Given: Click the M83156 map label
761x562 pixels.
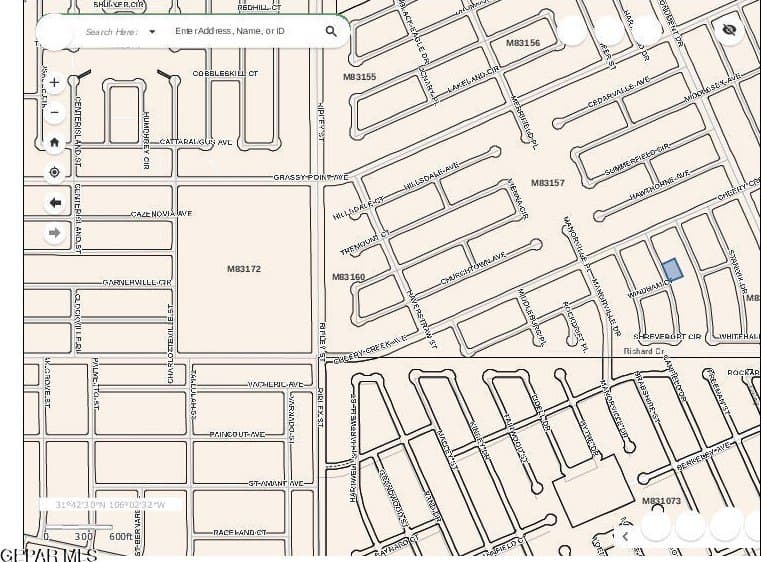Looking at the screenshot, I should click(x=523, y=43).
